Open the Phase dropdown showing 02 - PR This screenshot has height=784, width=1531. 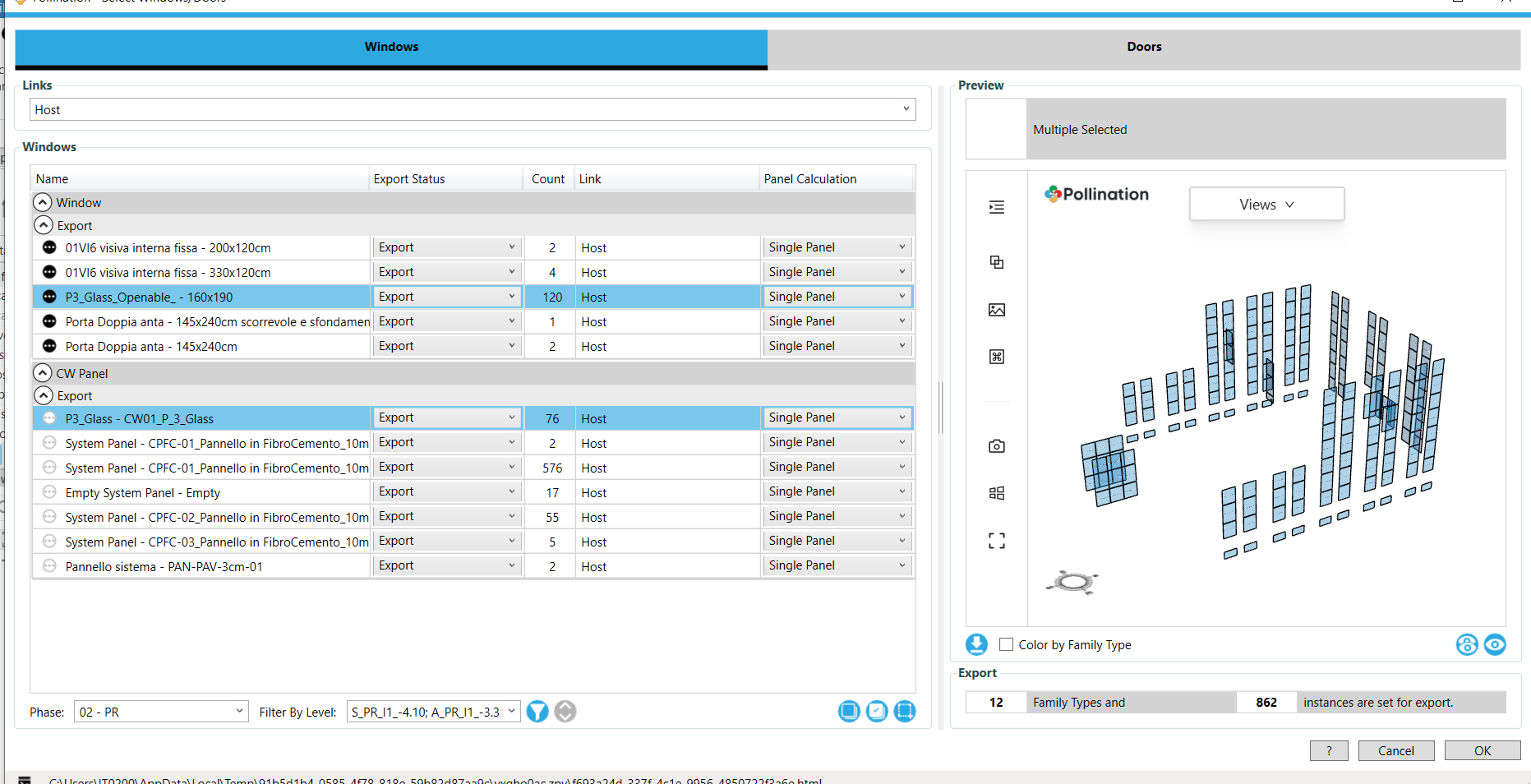pos(161,713)
